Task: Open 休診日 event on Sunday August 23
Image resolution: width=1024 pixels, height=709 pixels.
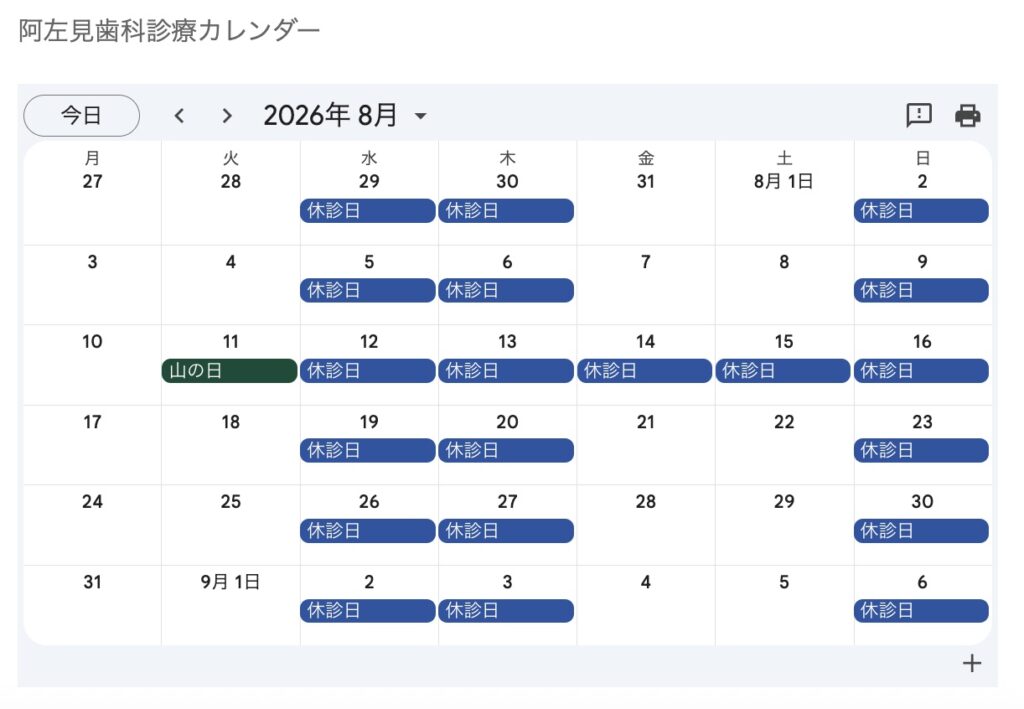Action: point(921,450)
